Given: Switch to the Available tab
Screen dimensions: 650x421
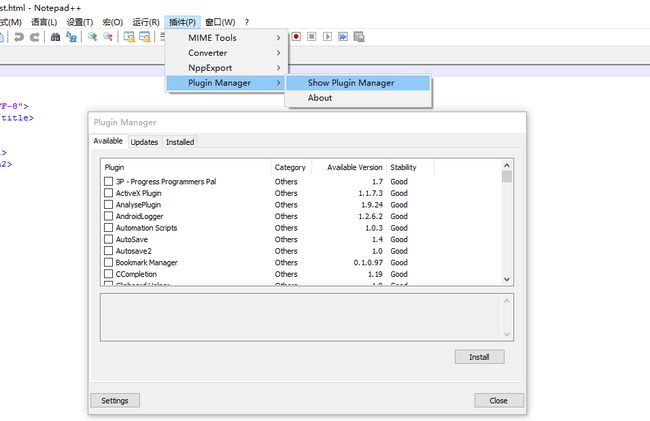Looking at the screenshot, I should (x=108, y=141).
